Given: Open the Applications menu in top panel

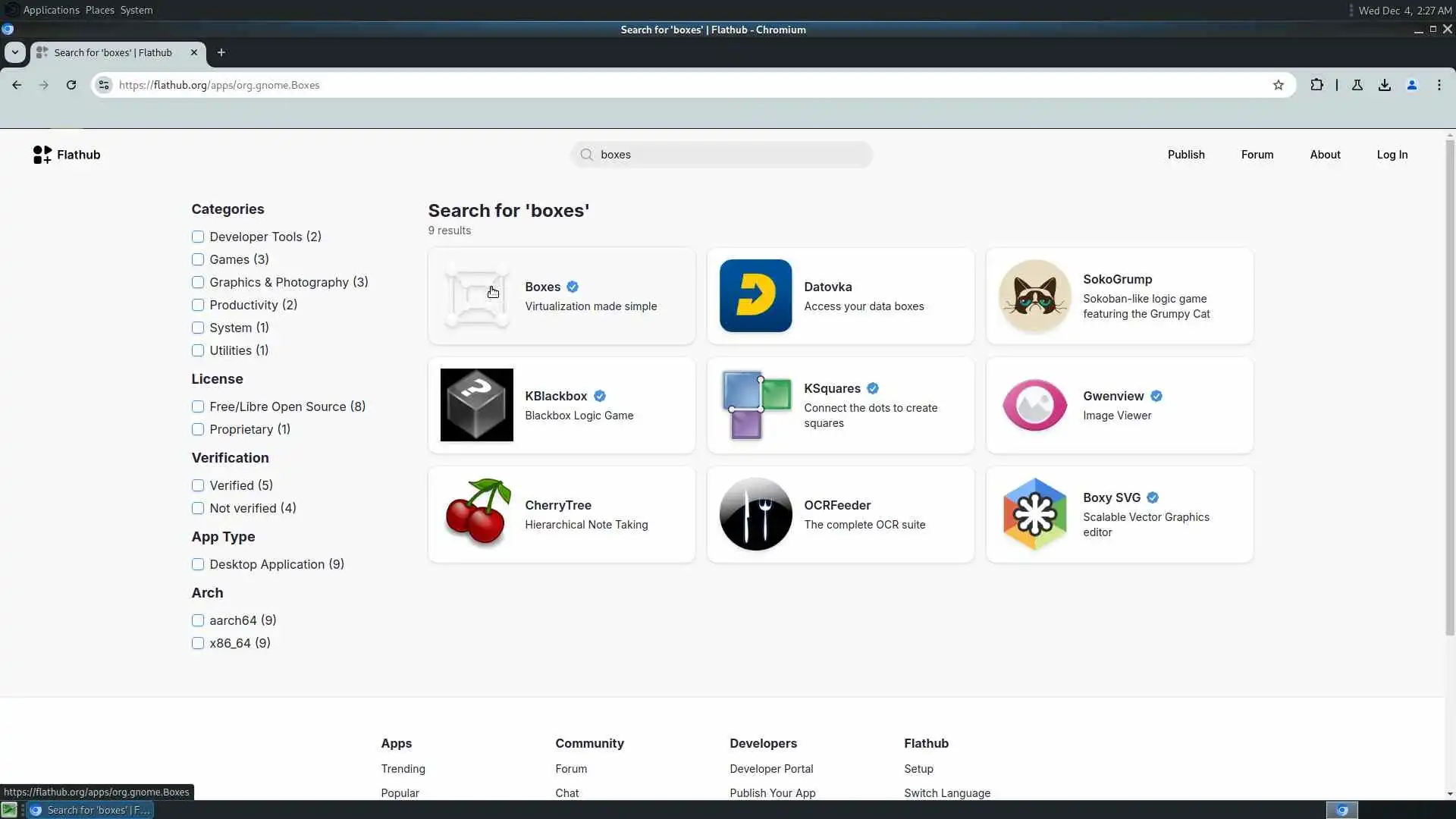Looking at the screenshot, I should 51,10.
